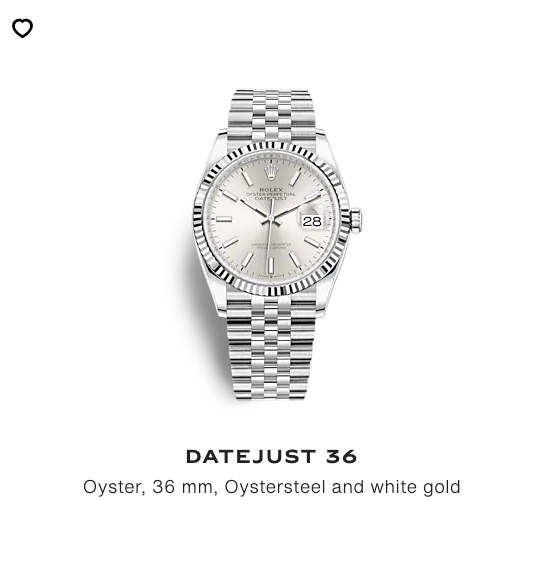The image size is (544, 574).
Task: Click the six o'clock hour marker
Action: 271,265
